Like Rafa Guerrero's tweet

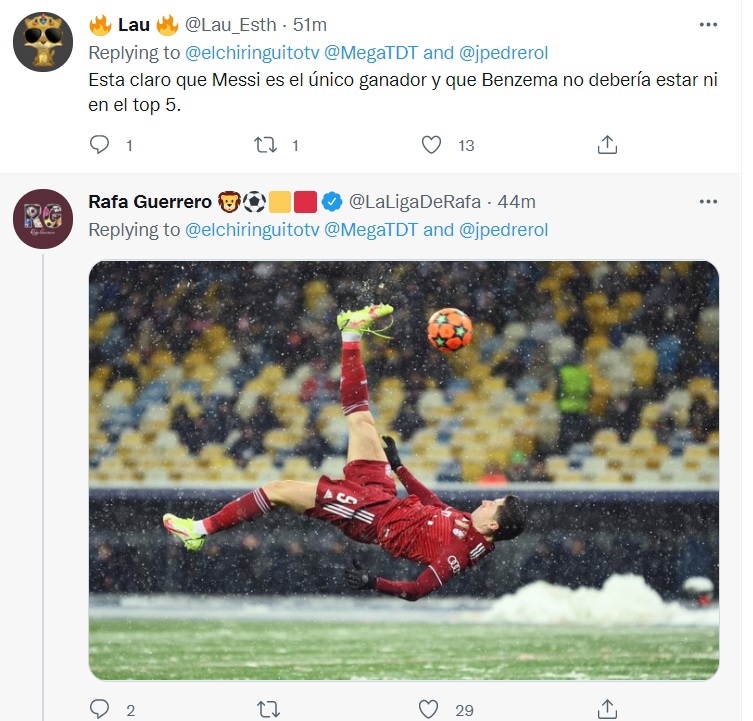pos(429,709)
